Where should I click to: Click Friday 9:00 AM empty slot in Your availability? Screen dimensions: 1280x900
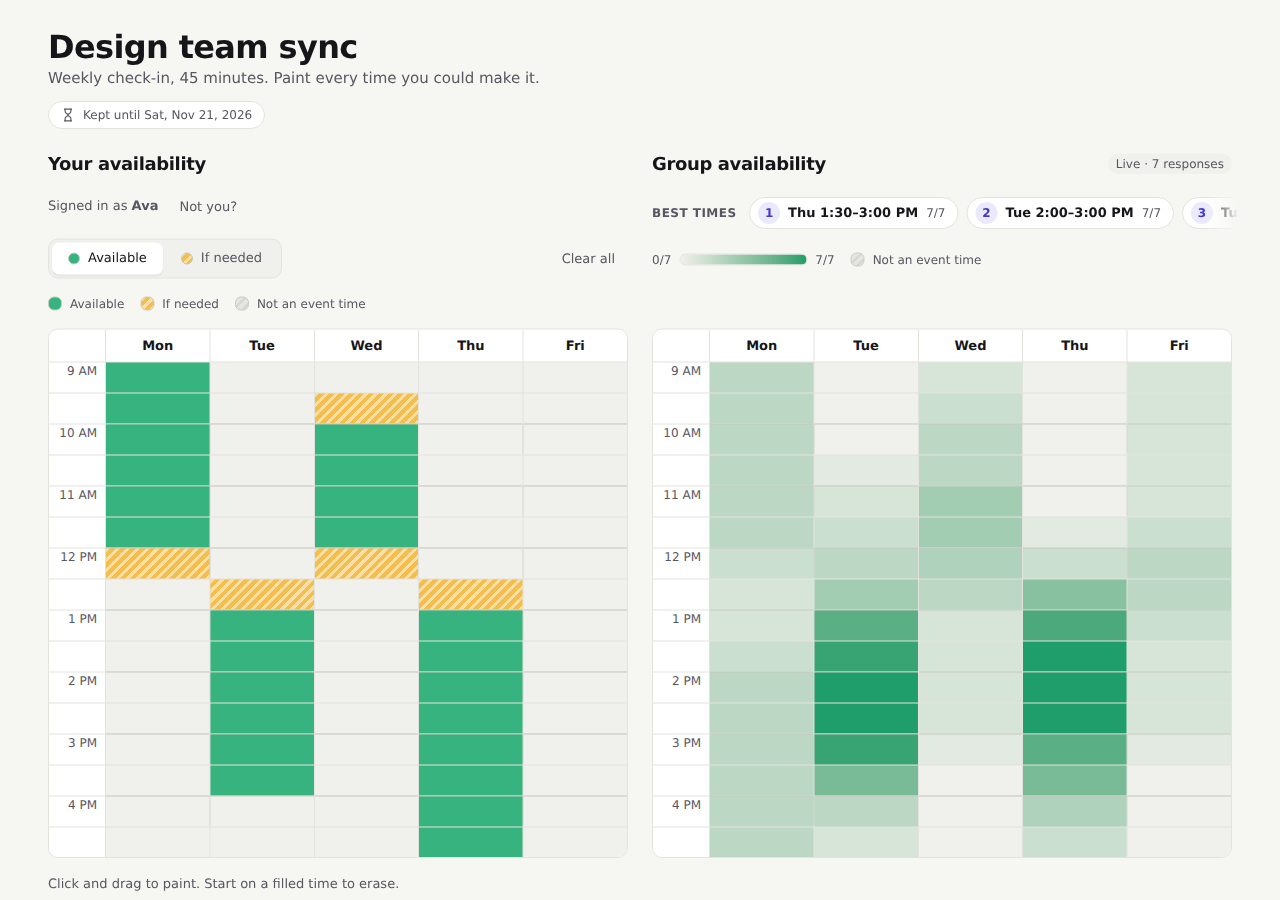(x=575, y=378)
